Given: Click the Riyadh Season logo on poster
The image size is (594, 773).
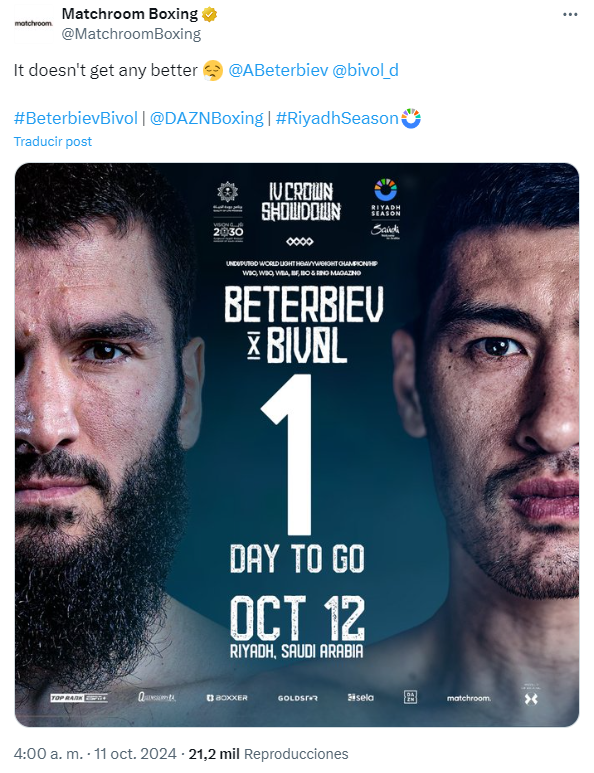Looking at the screenshot, I should [385, 198].
